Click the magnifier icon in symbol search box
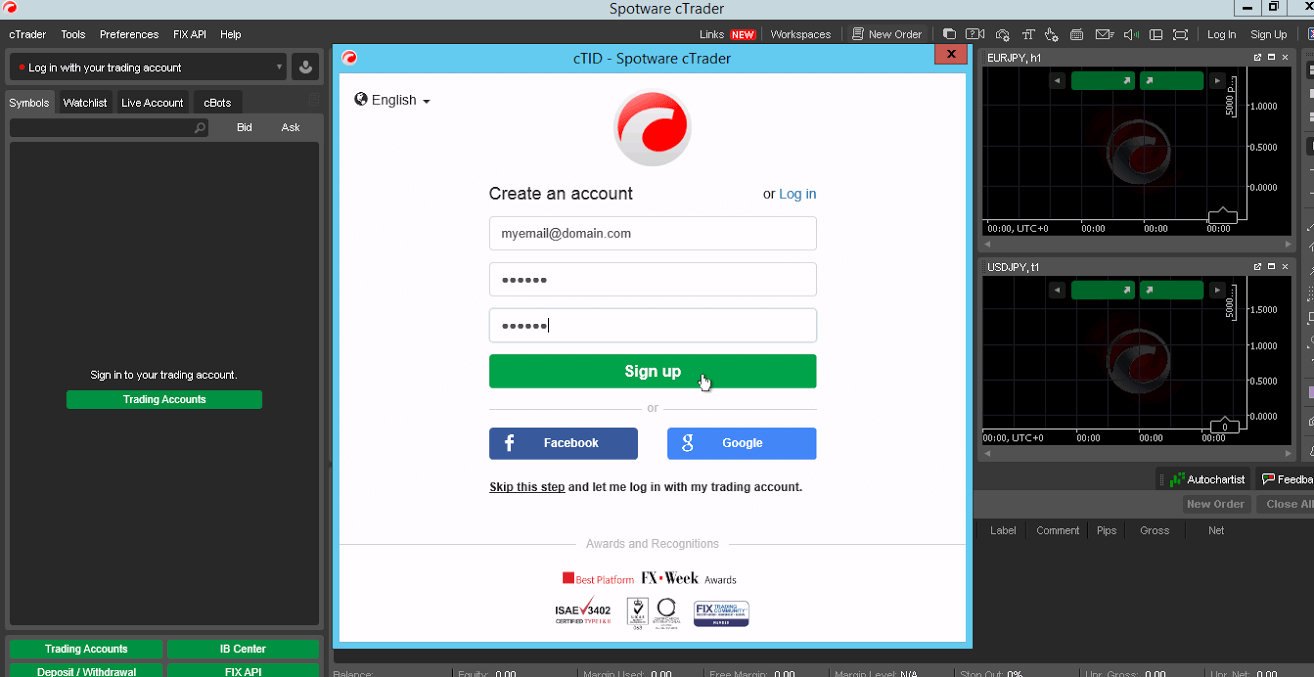Screen dimensions: 1314x677 point(200,128)
